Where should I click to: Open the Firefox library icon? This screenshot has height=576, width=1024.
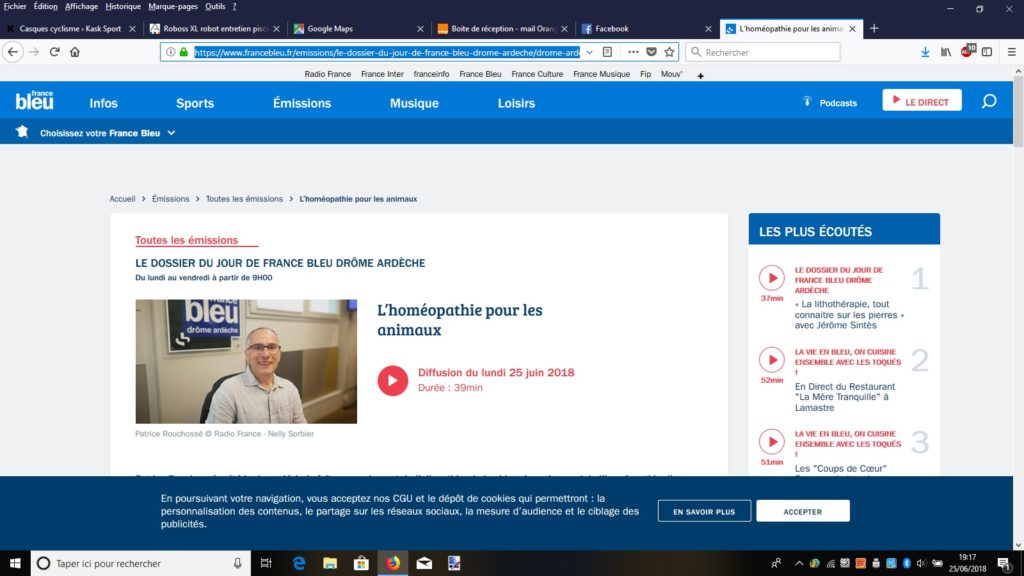click(946, 52)
